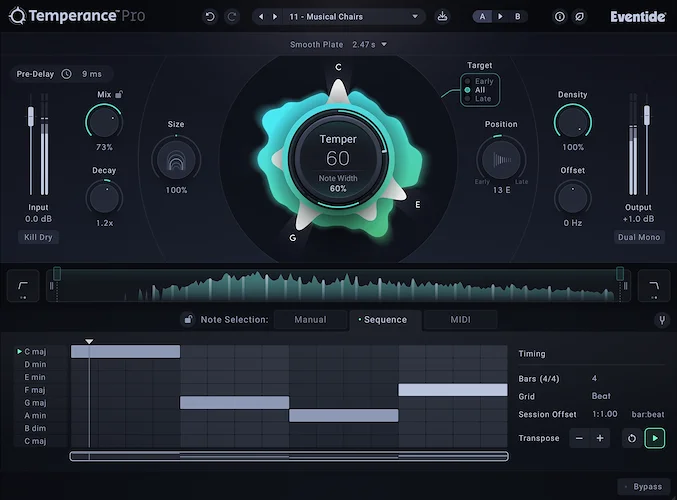Image resolution: width=677 pixels, height=500 pixels.
Task: Go to next preset arrow
Action: click(275, 17)
